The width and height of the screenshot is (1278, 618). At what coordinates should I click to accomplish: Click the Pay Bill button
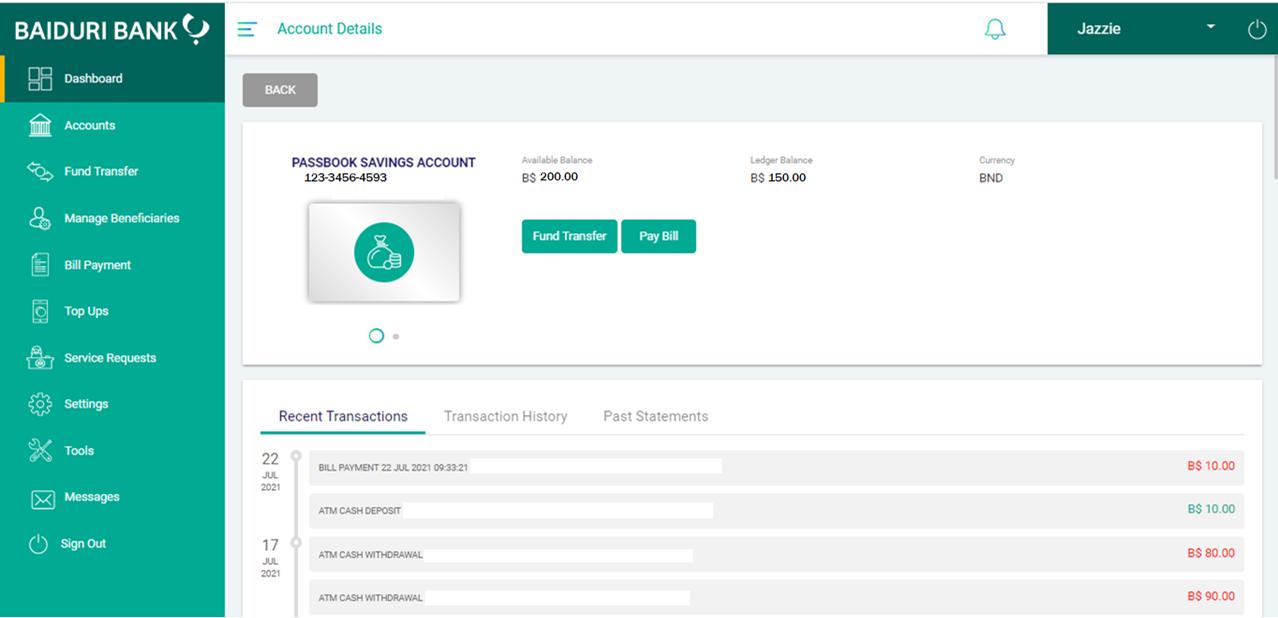(x=658, y=236)
